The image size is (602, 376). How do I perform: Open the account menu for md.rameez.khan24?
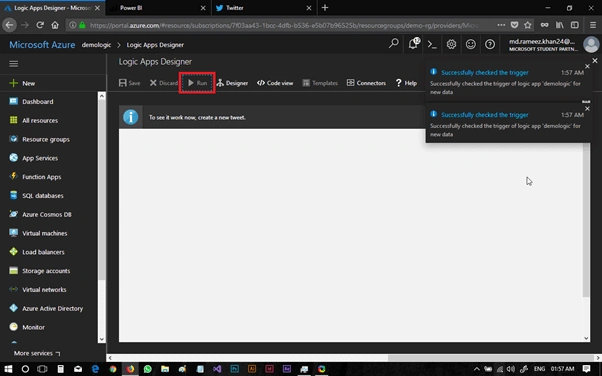click(x=553, y=45)
